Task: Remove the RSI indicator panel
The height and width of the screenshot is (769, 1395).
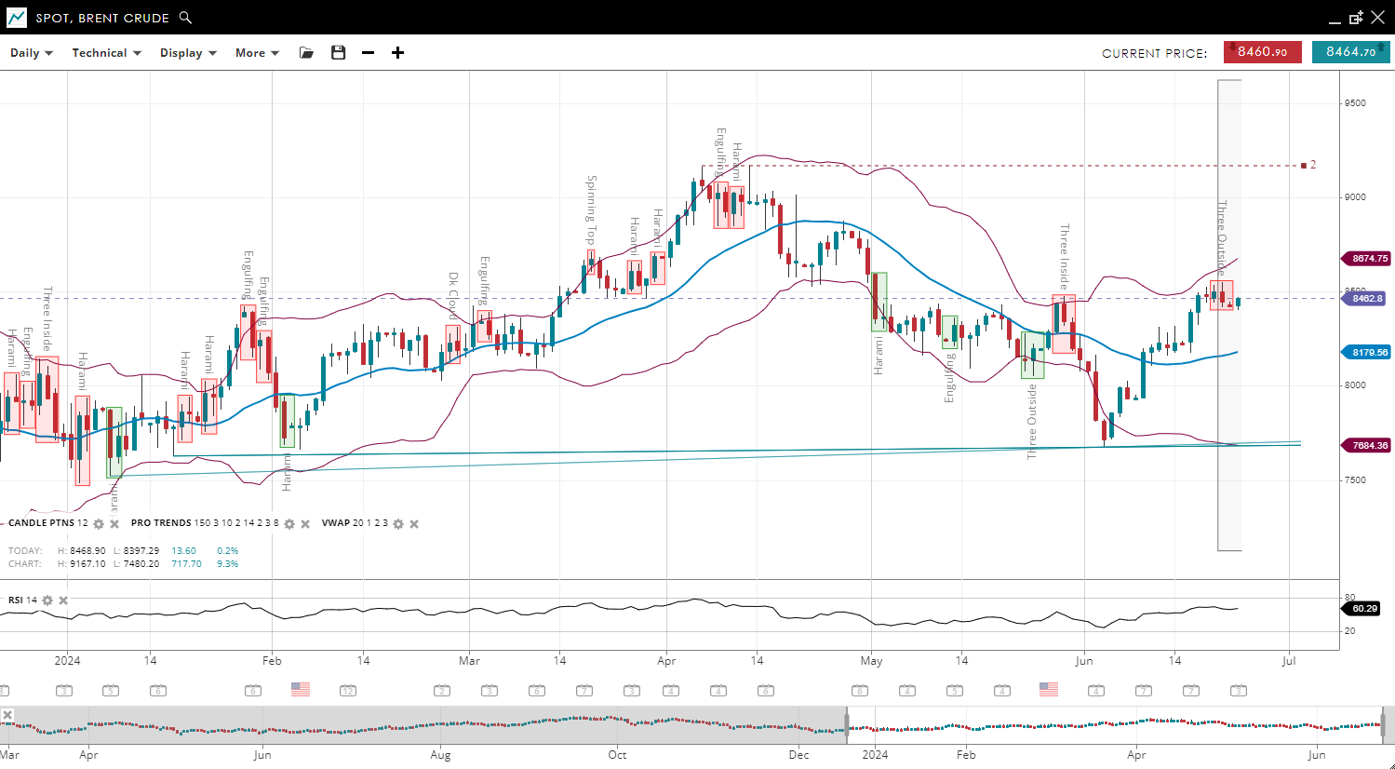Action: (63, 600)
